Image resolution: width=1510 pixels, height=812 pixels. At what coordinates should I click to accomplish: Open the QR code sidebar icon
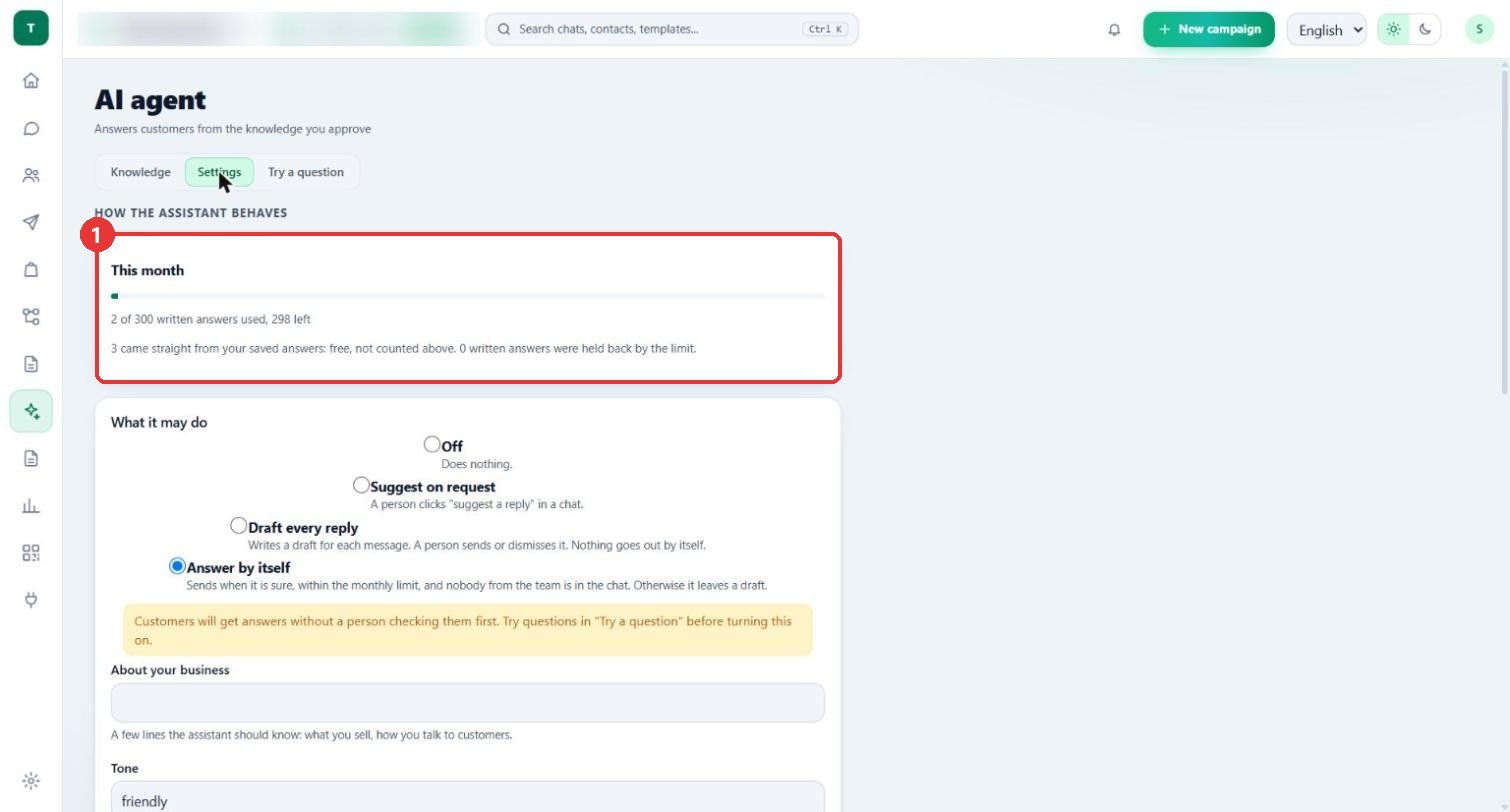(x=31, y=553)
